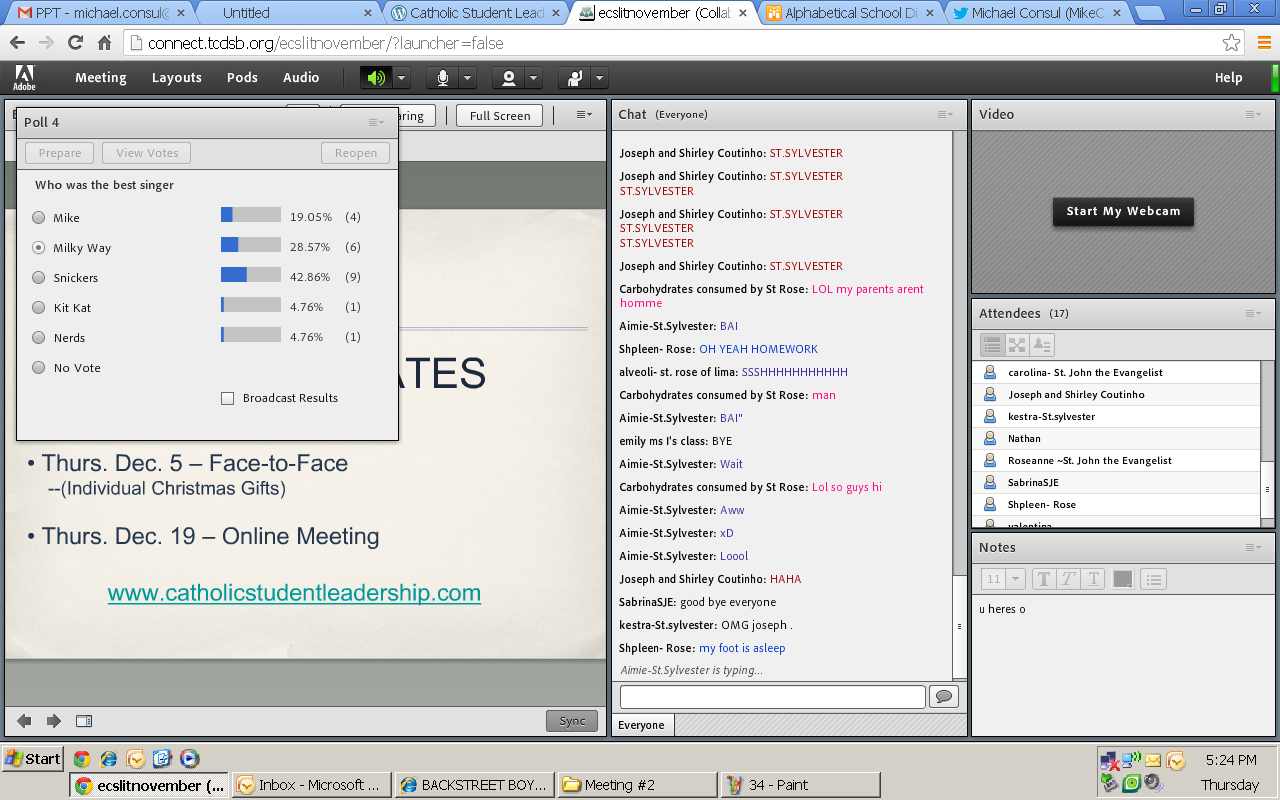Image resolution: width=1280 pixels, height=800 pixels.
Task: Toggle bulleted list in Notes pod
Action: (1153, 579)
